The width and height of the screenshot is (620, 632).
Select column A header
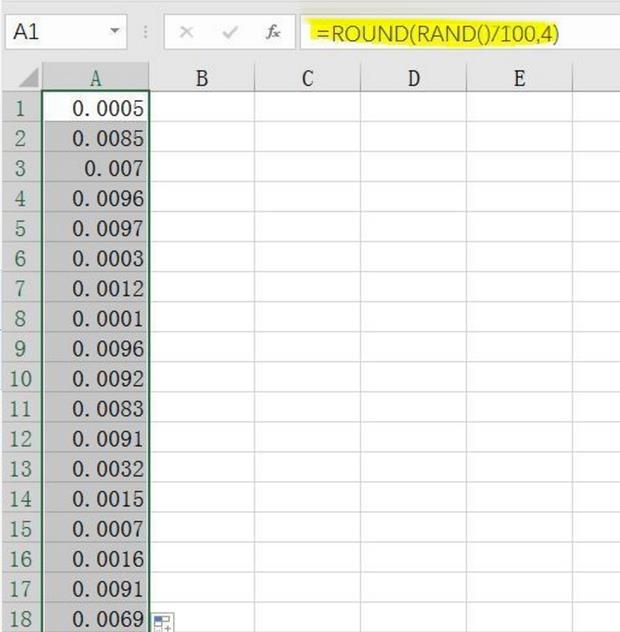[x=96, y=78]
